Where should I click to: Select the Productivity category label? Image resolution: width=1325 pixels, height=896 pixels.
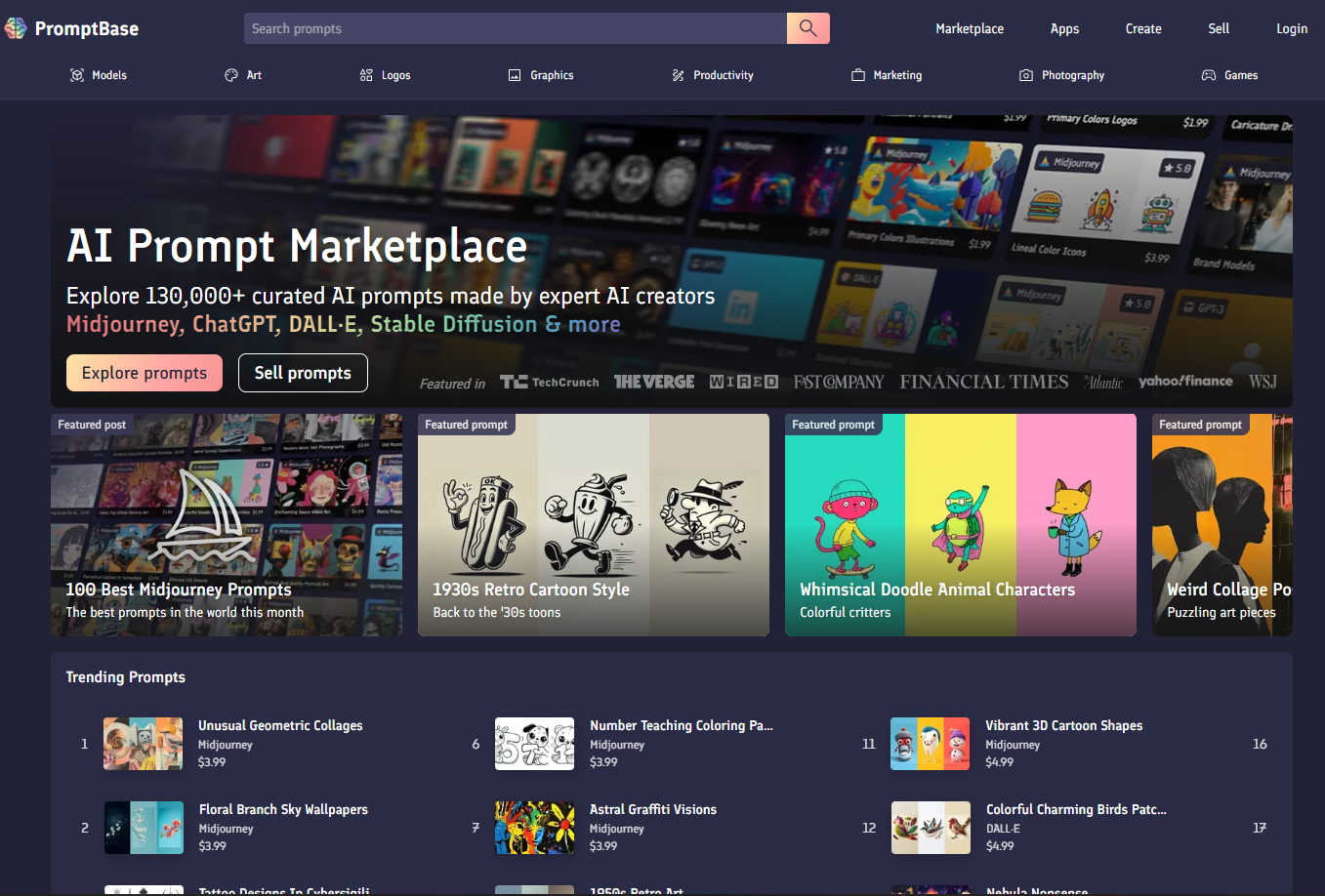(724, 75)
